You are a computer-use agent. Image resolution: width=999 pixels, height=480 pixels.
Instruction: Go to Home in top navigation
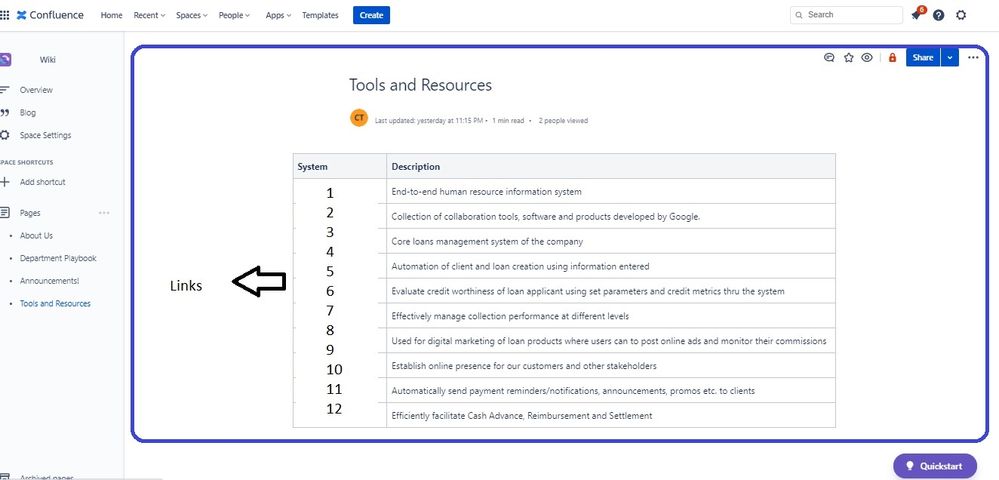click(111, 15)
